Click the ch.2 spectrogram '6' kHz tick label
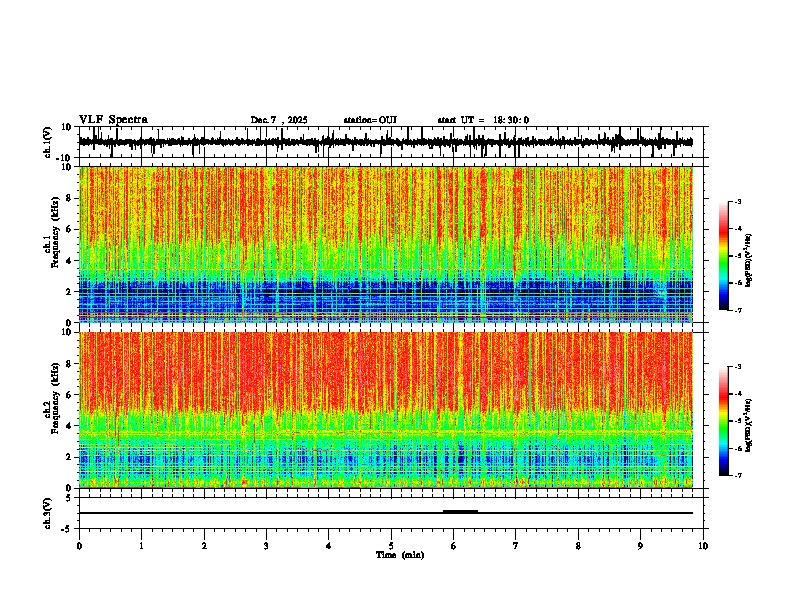This screenshot has height=612, width=792. tap(69, 395)
